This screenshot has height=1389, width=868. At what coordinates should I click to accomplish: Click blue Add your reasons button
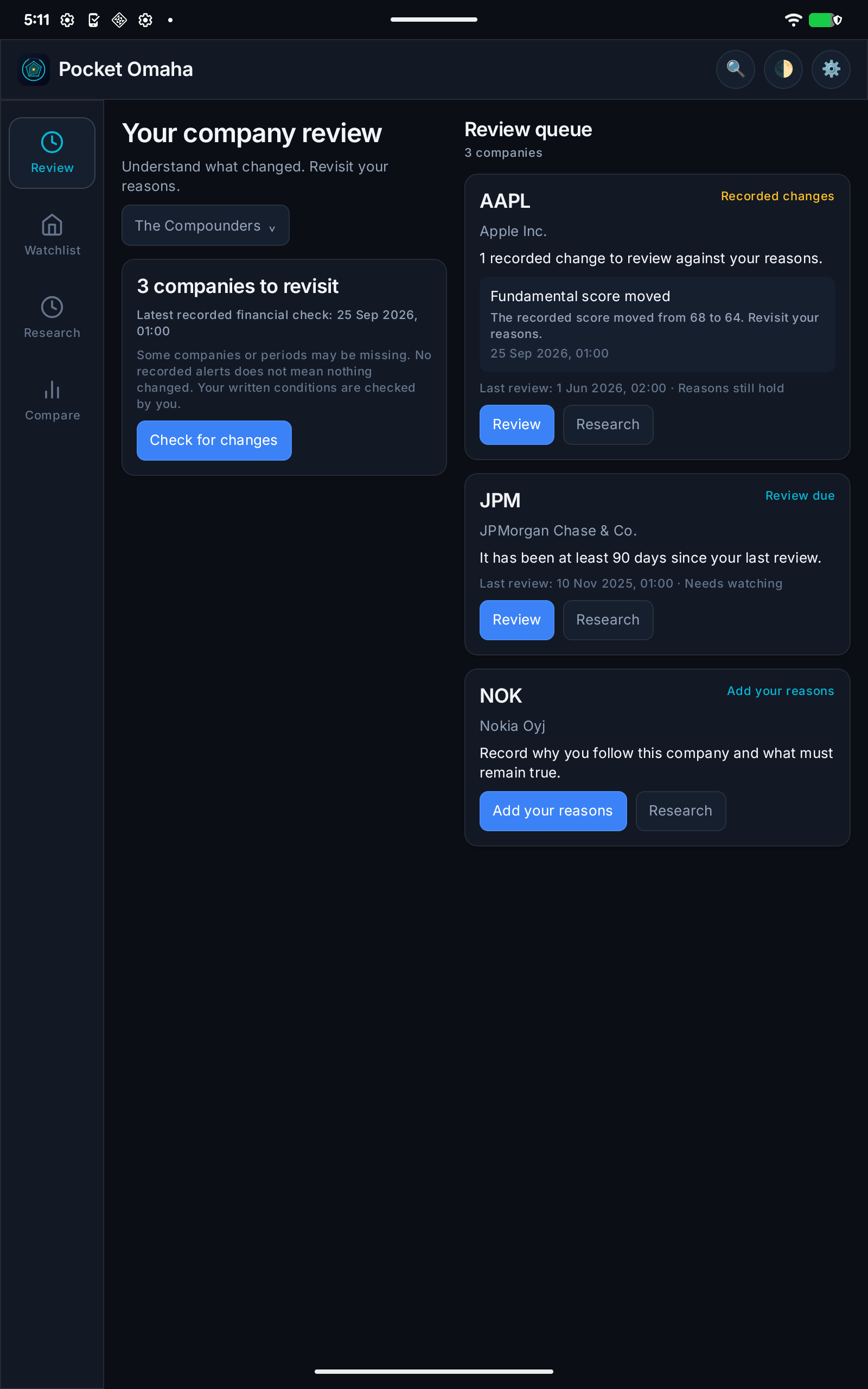pos(553,811)
